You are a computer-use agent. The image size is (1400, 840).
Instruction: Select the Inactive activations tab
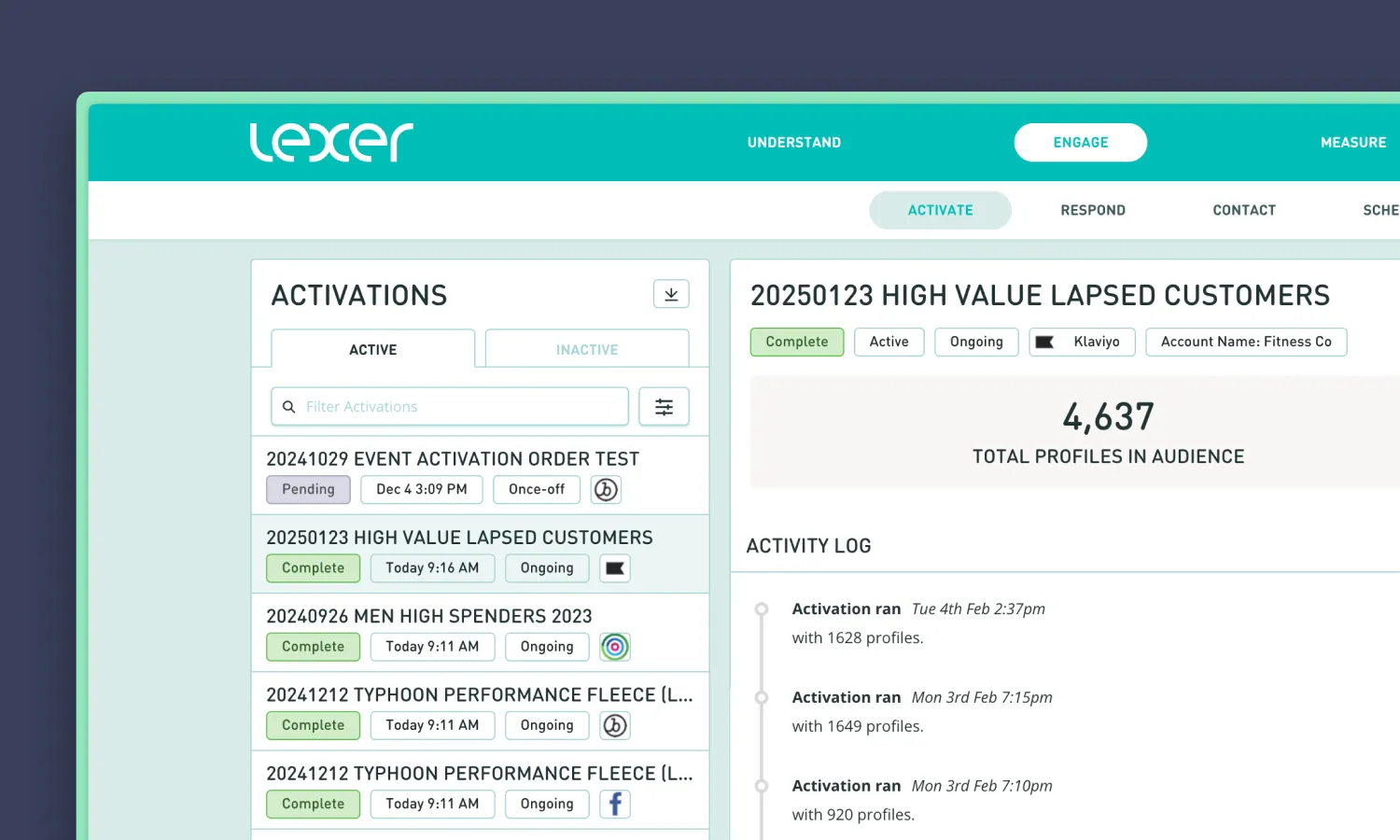click(587, 349)
